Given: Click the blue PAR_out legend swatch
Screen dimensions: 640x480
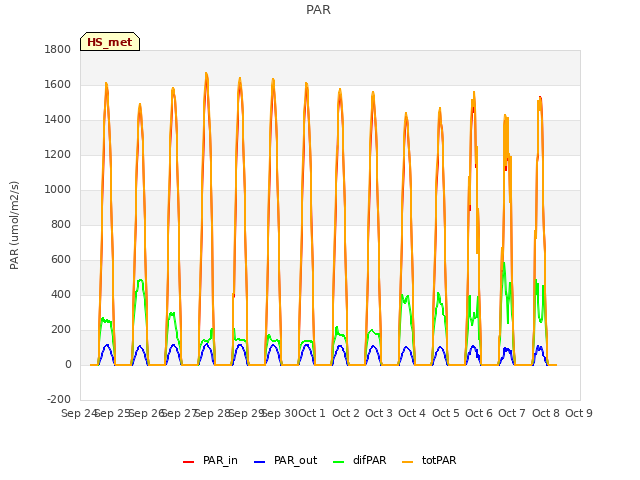Looking at the screenshot, I should pyautogui.click(x=260, y=462).
